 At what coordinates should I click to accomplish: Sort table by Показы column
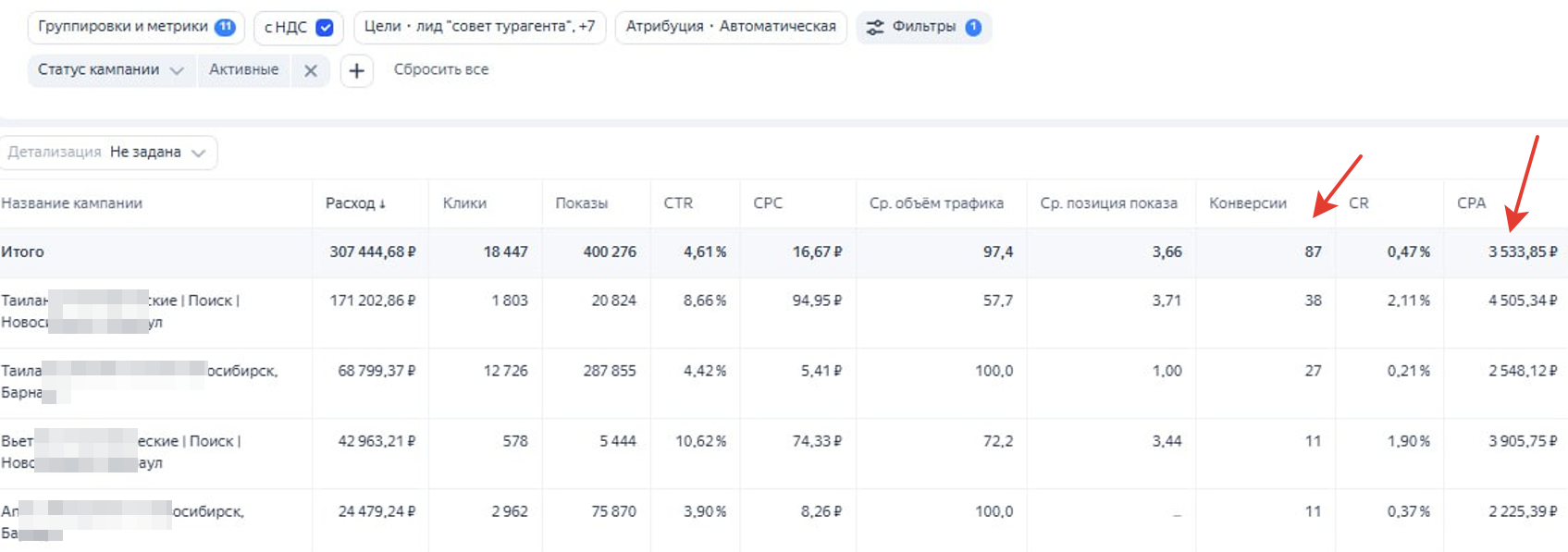[581, 203]
